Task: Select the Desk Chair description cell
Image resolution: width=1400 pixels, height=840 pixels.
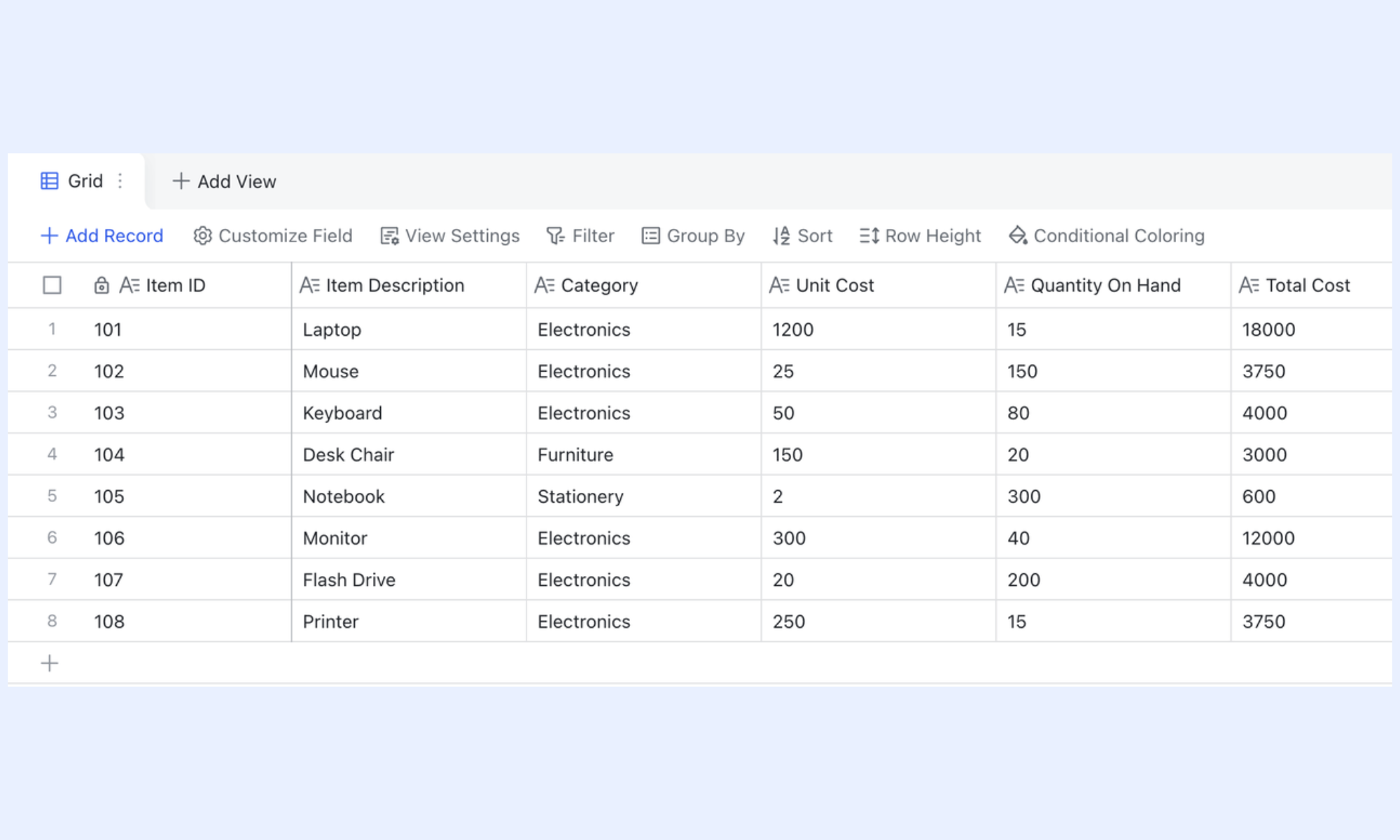Action: (409, 454)
